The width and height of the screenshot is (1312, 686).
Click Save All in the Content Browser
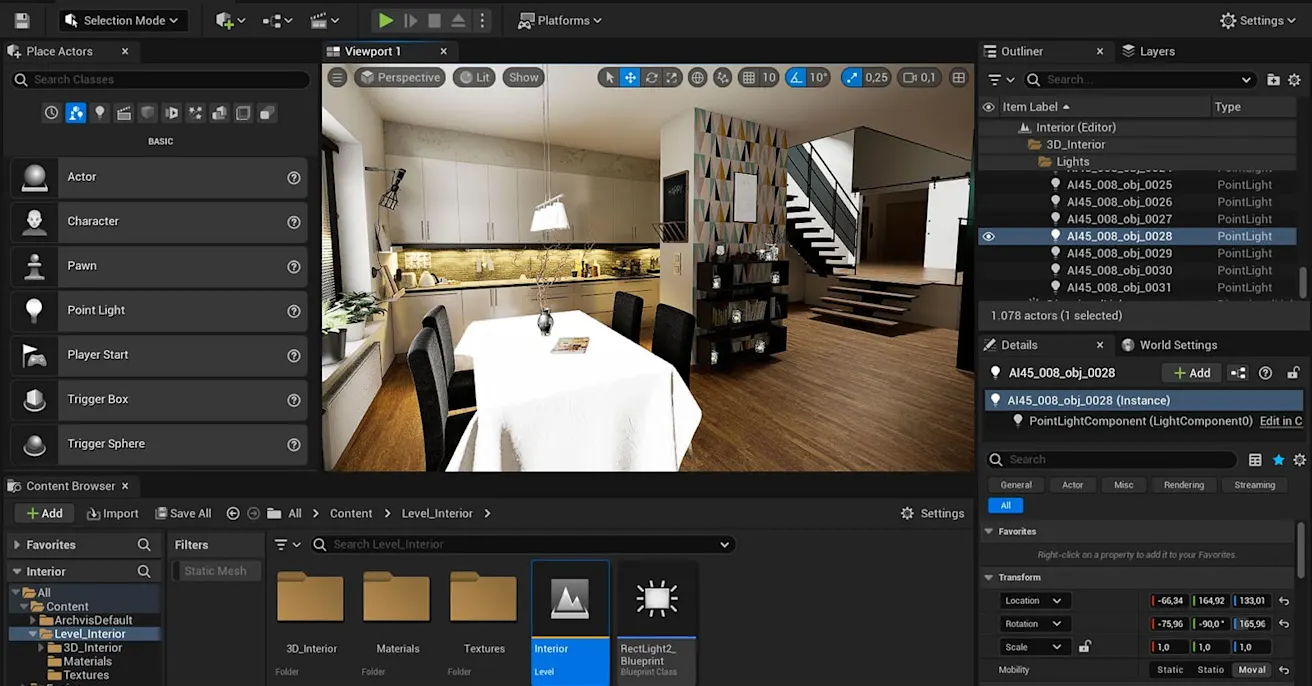tap(183, 513)
